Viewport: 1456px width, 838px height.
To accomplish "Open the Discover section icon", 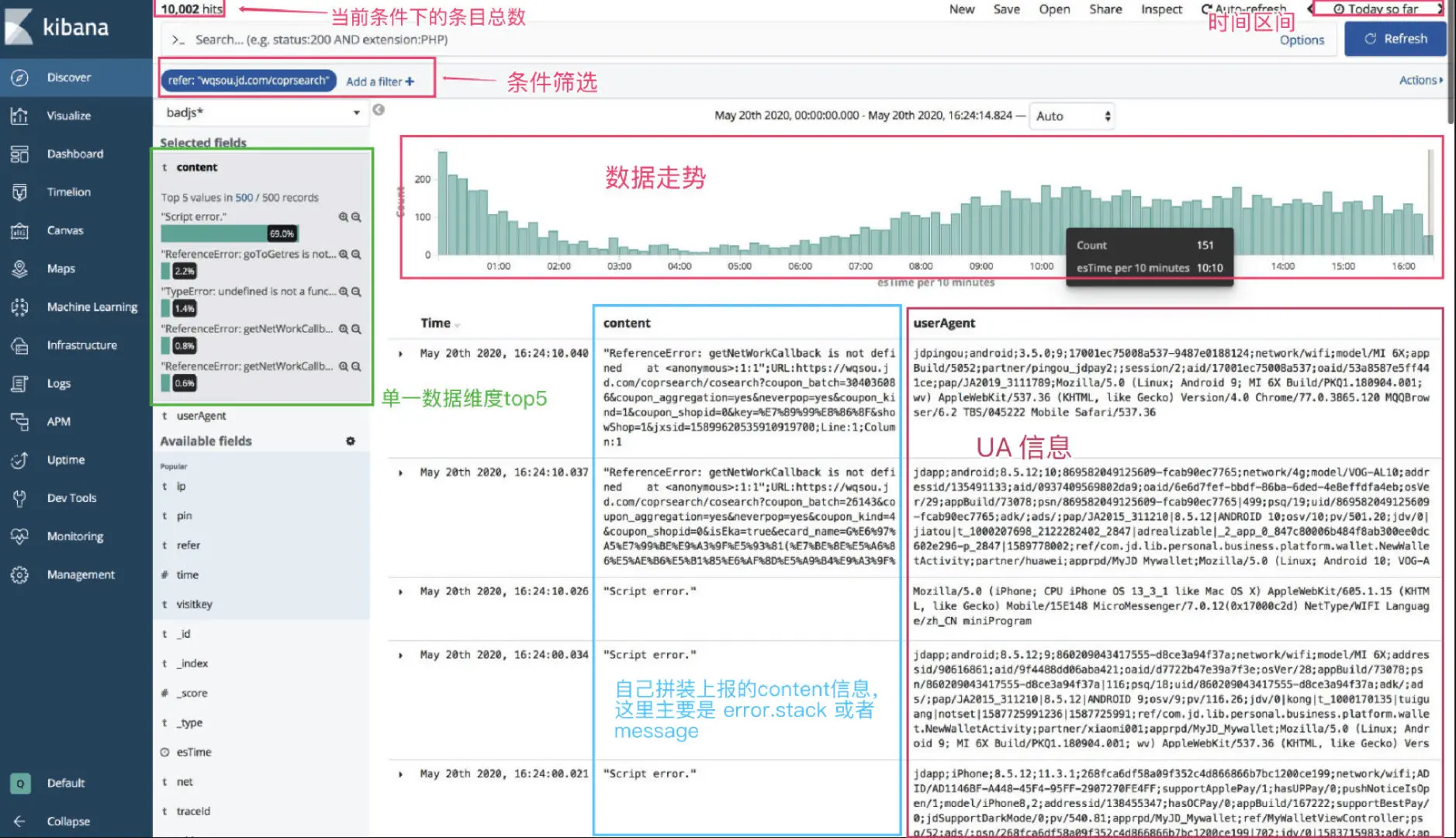I will [x=20, y=78].
